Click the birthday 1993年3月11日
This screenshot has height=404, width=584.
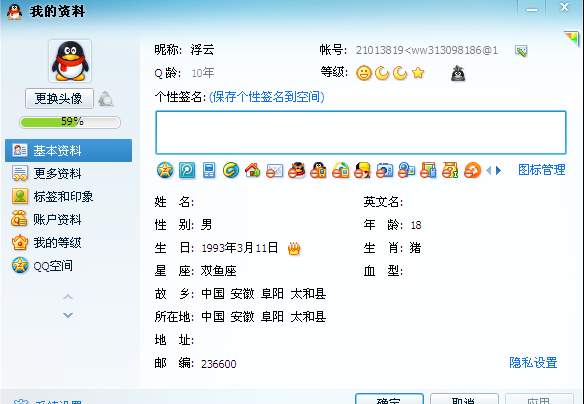click(x=240, y=248)
